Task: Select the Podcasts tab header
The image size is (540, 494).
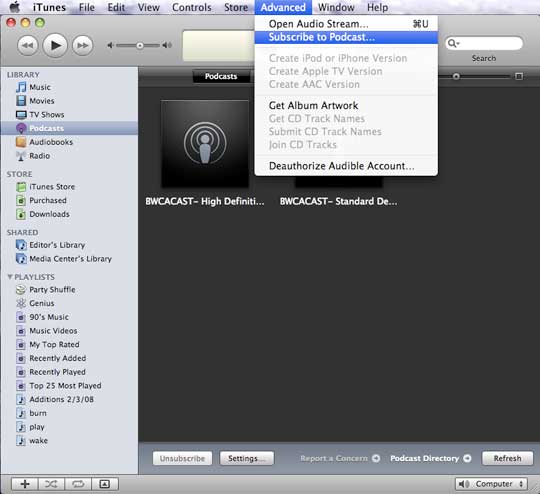Action: pyautogui.click(x=221, y=76)
